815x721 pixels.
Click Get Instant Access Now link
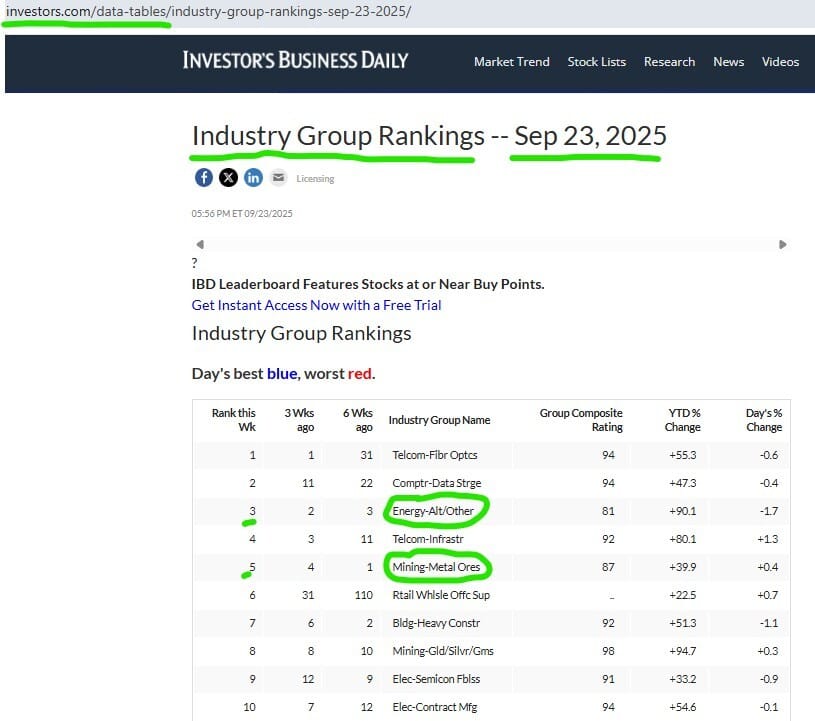tap(316, 305)
